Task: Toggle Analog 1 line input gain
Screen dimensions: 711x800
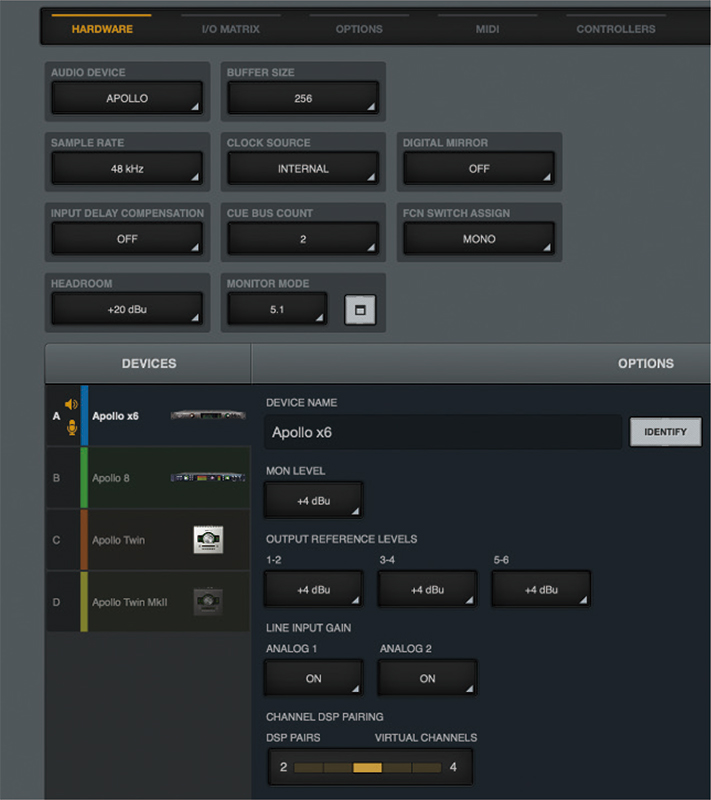Action: click(x=314, y=678)
